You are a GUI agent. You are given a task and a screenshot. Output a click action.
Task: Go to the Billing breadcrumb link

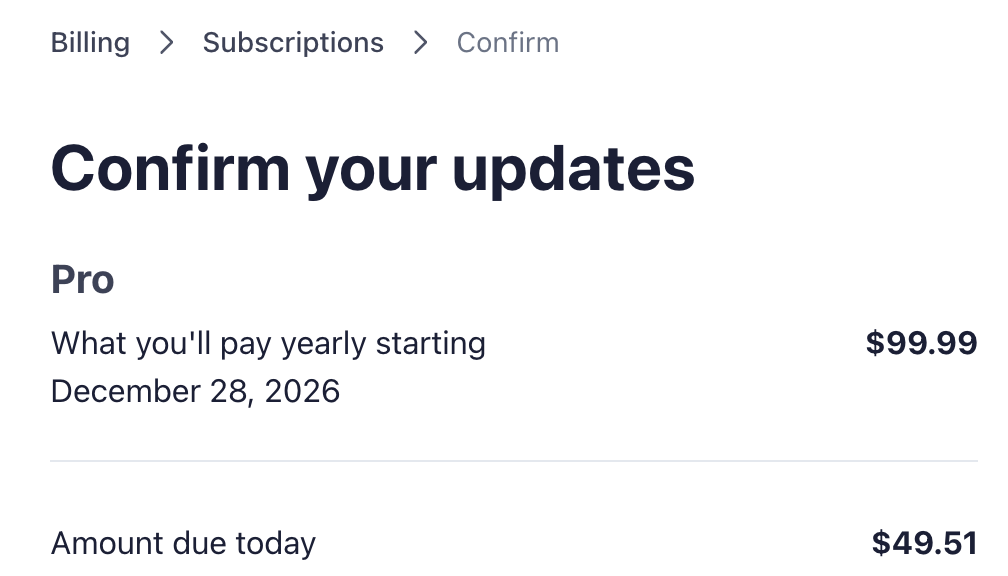point(90,43)
